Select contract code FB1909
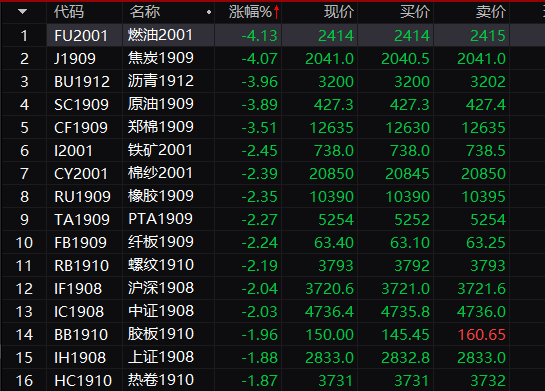Screen dimensions: 545x391 [81, 243]
